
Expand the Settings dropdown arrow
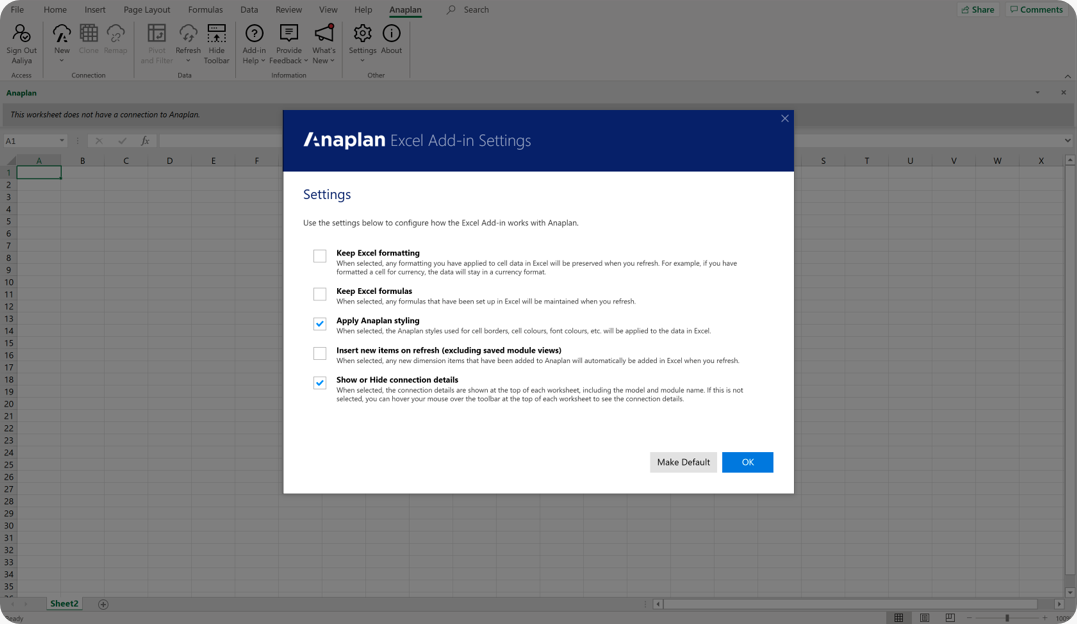click(x=362, y=60)
